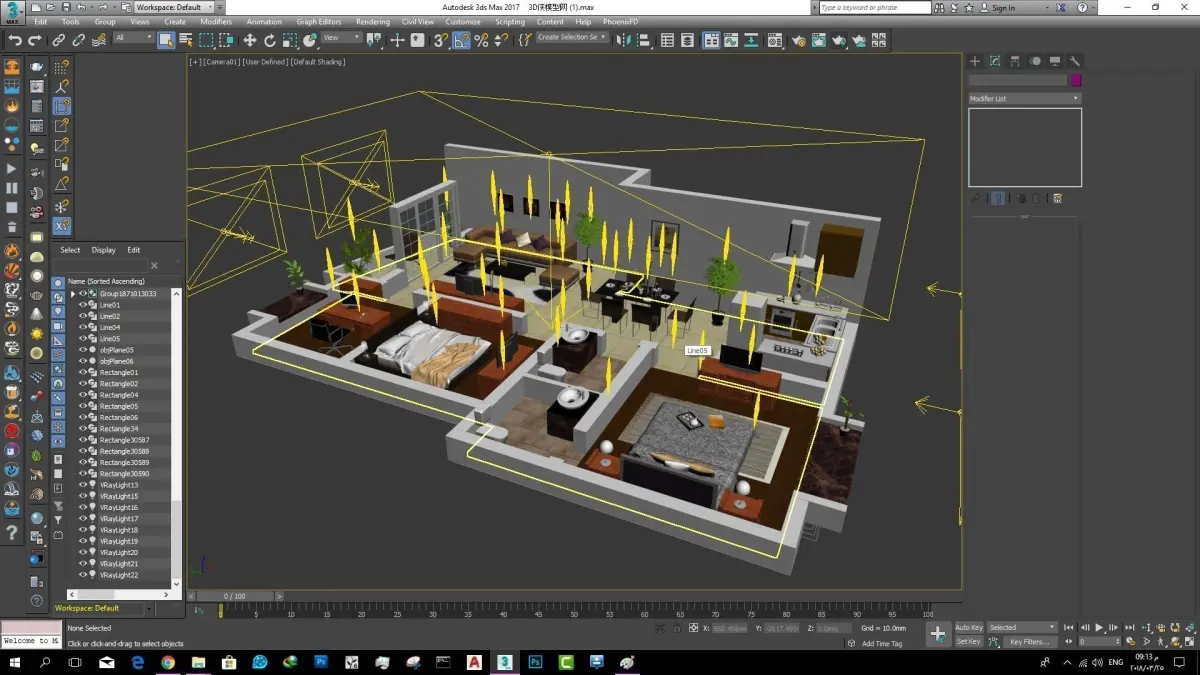Open the Selected key filter dropdown
The image size is (1200, 675).
coord(1021,627)
